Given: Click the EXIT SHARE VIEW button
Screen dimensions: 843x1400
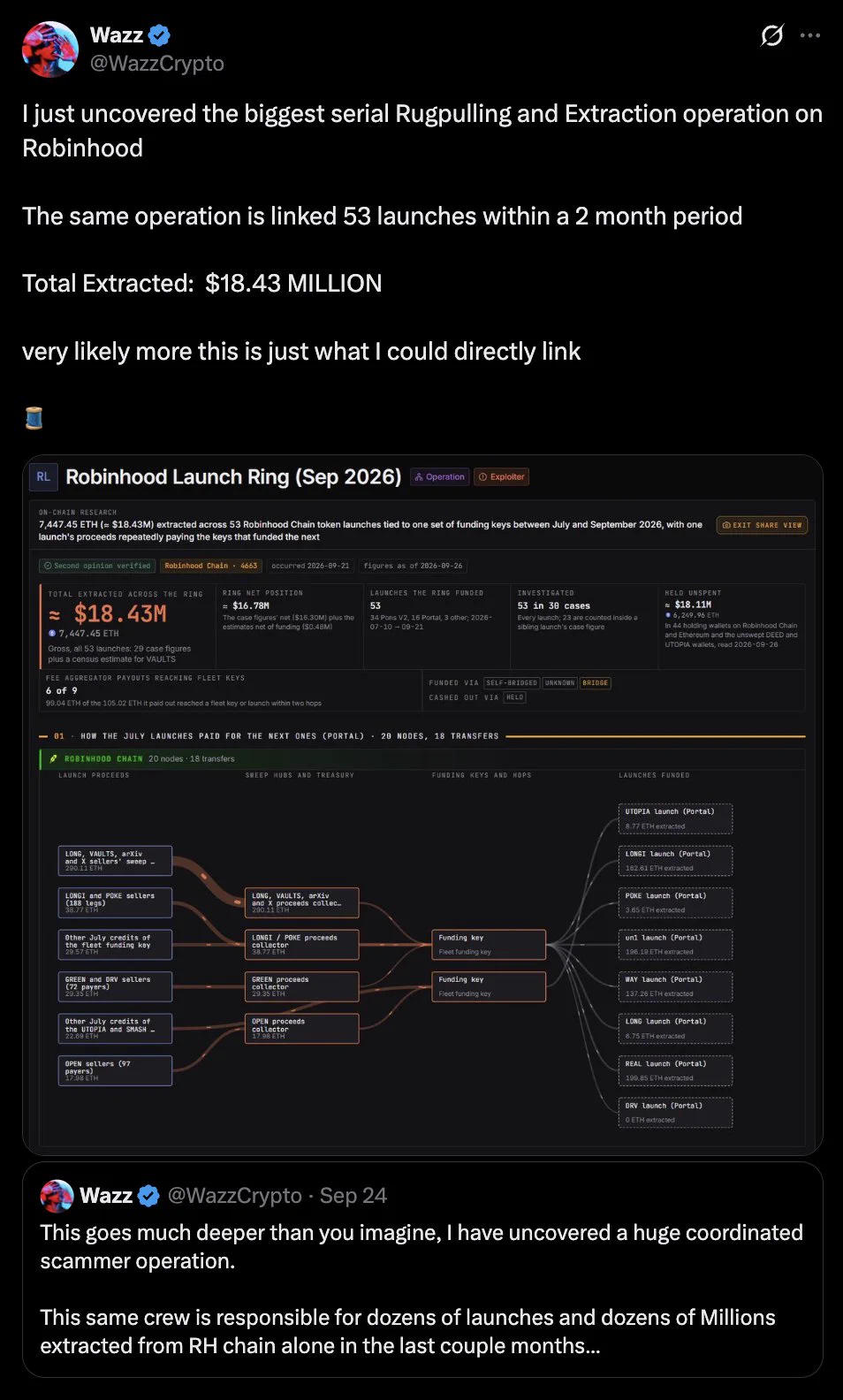Looking at the screenshot, I should point(762,525).
